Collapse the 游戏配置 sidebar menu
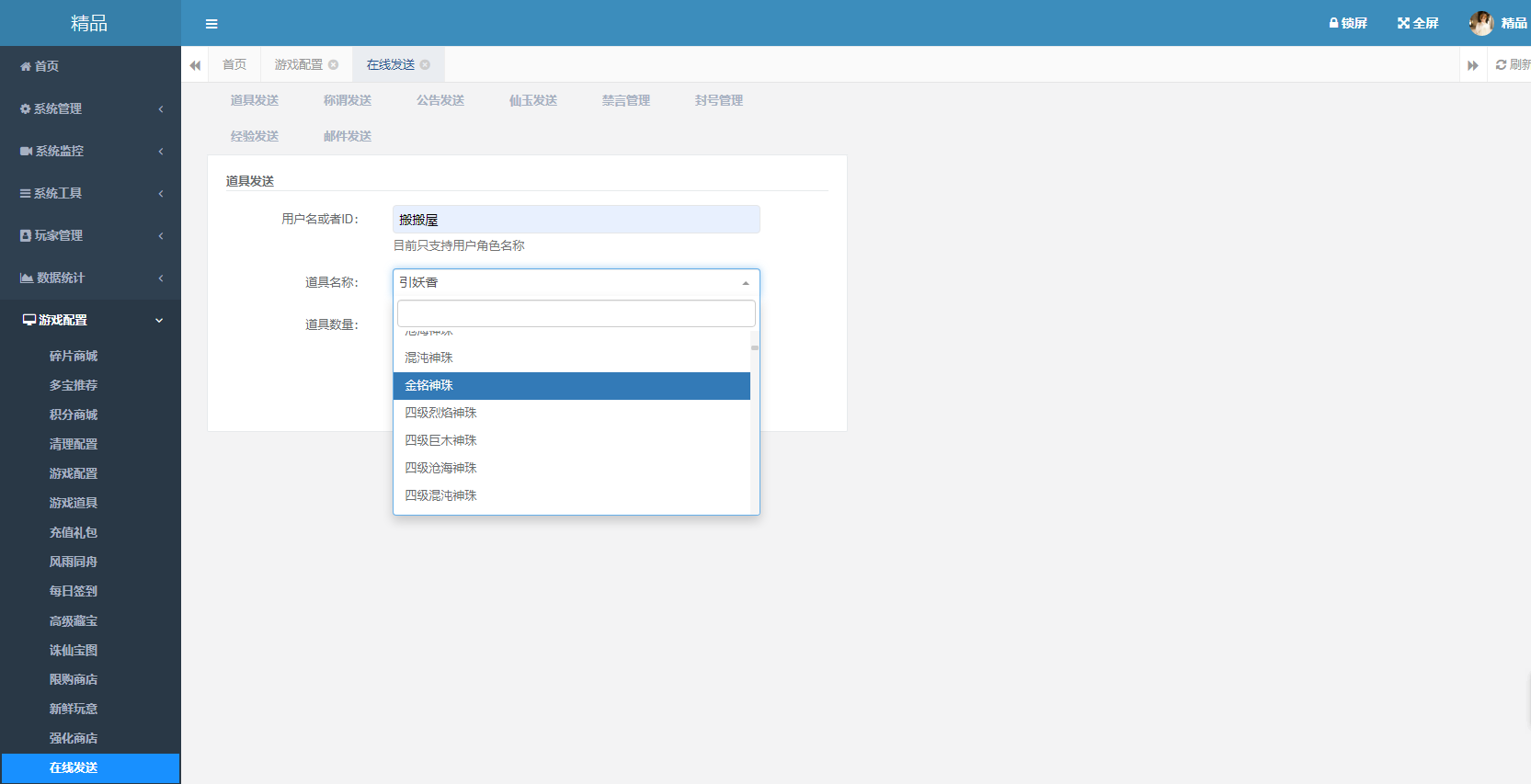The height and width of the screenshot is (784, 1531). 90,320
